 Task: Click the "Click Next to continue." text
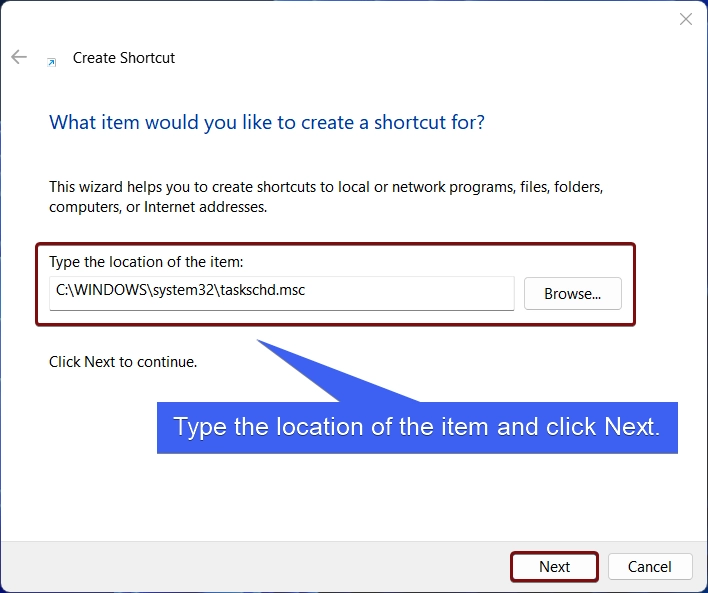coord(123,362)
